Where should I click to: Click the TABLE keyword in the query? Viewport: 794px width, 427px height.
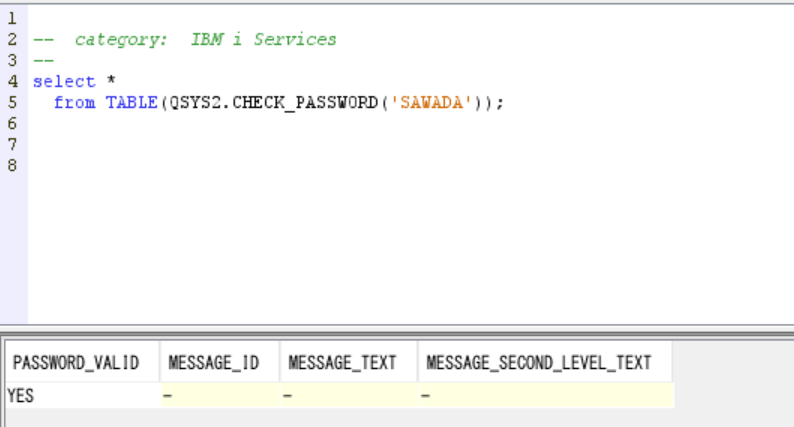132,103
